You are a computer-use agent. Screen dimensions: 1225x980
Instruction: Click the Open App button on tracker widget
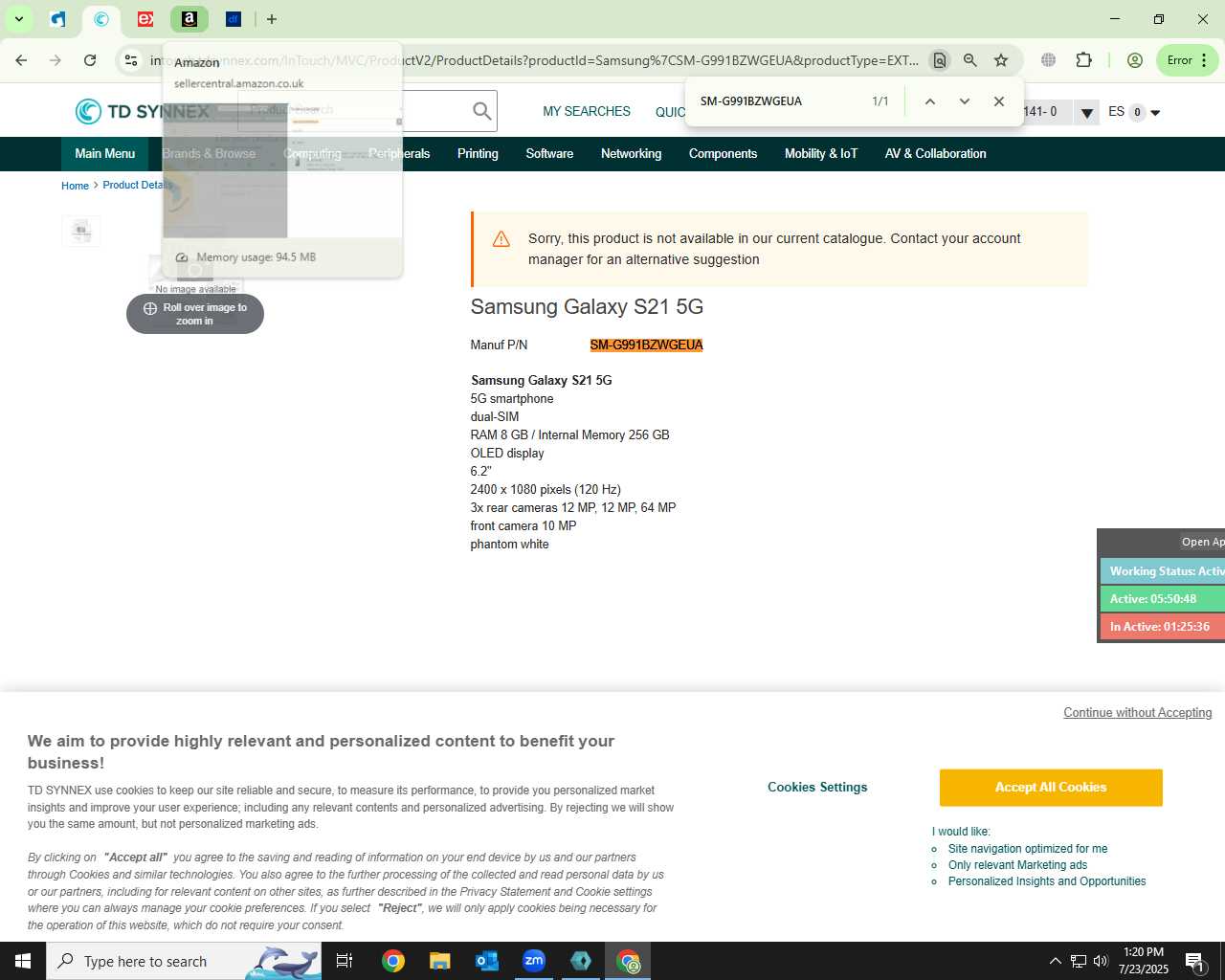click(x=1202, y=542)
